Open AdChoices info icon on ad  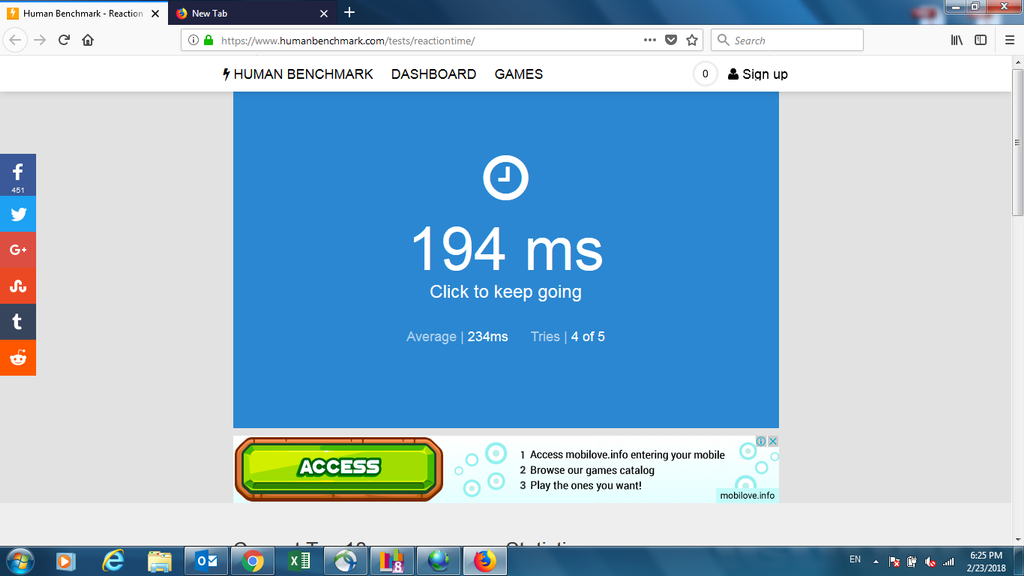click(761, 441)
